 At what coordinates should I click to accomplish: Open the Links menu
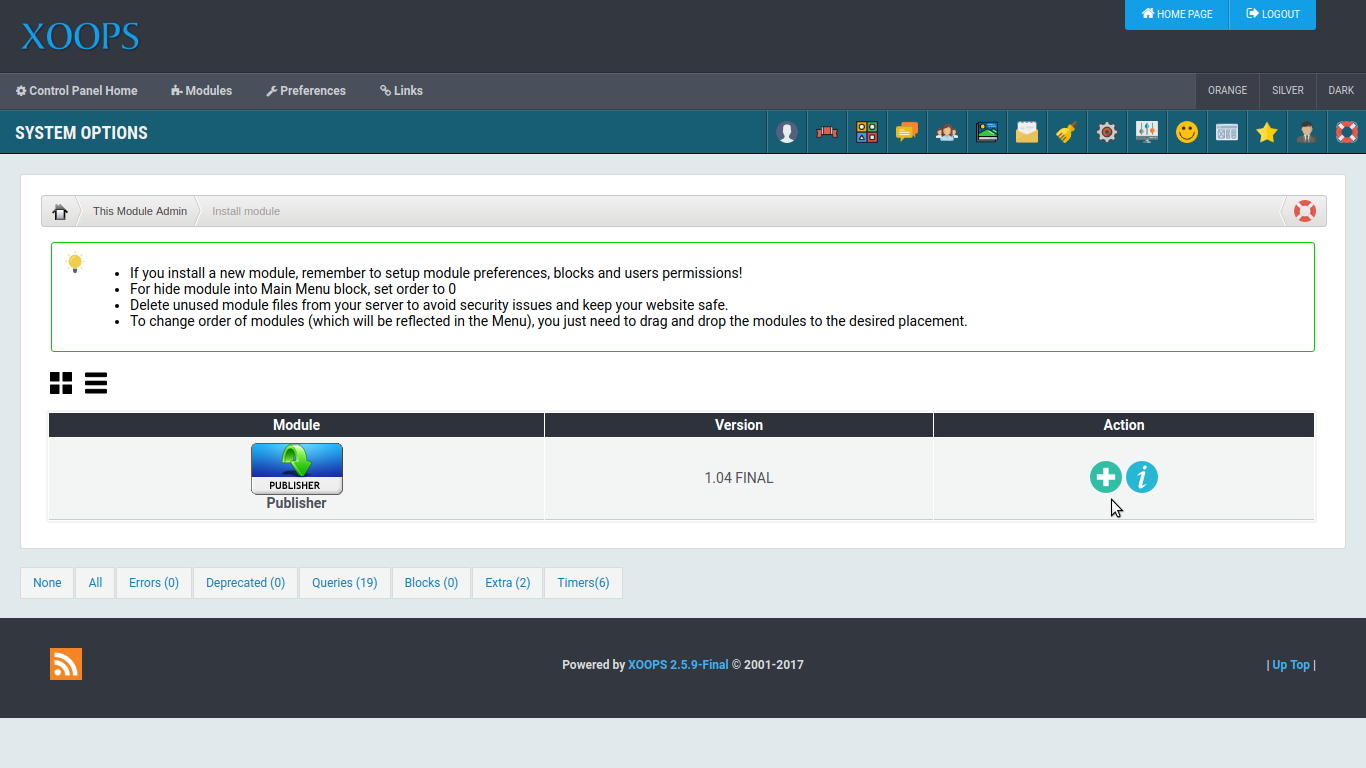click(401, 90)
